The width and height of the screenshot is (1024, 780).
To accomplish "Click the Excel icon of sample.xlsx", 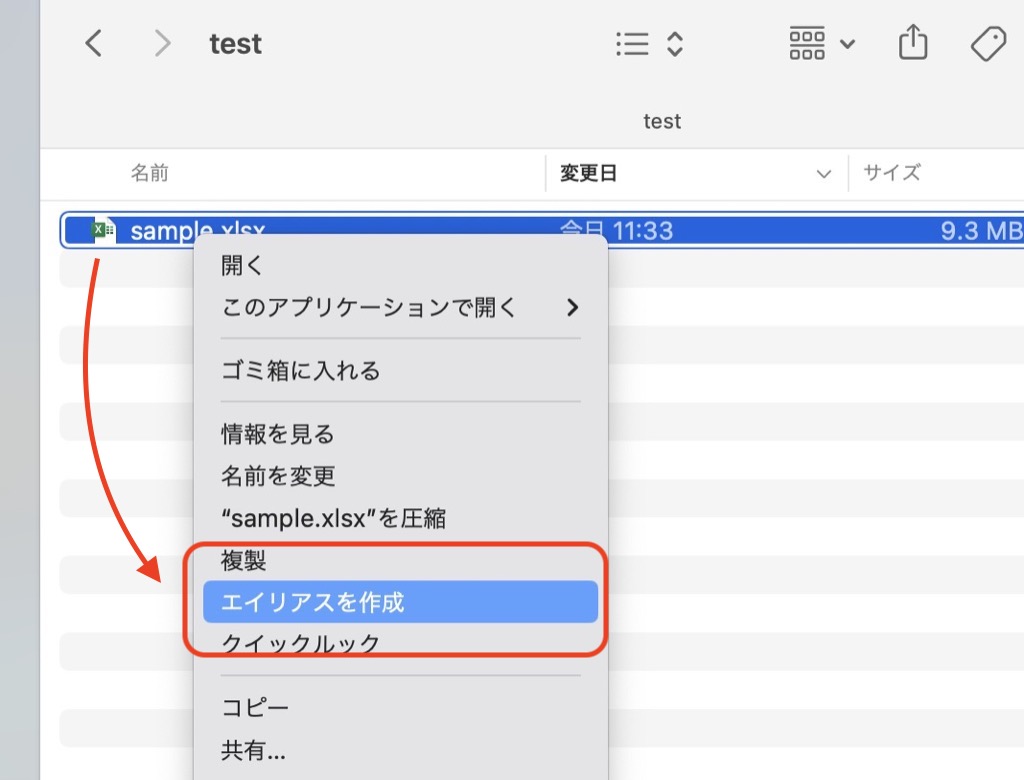I will pyautogui.click(x=103, y=230).
